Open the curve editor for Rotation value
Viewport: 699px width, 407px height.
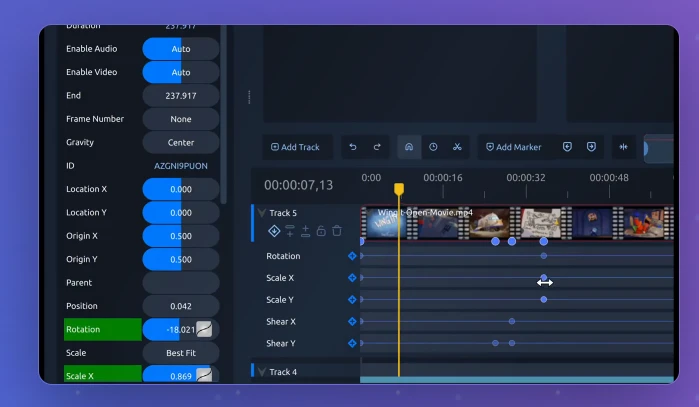click(x=204, y=329)
